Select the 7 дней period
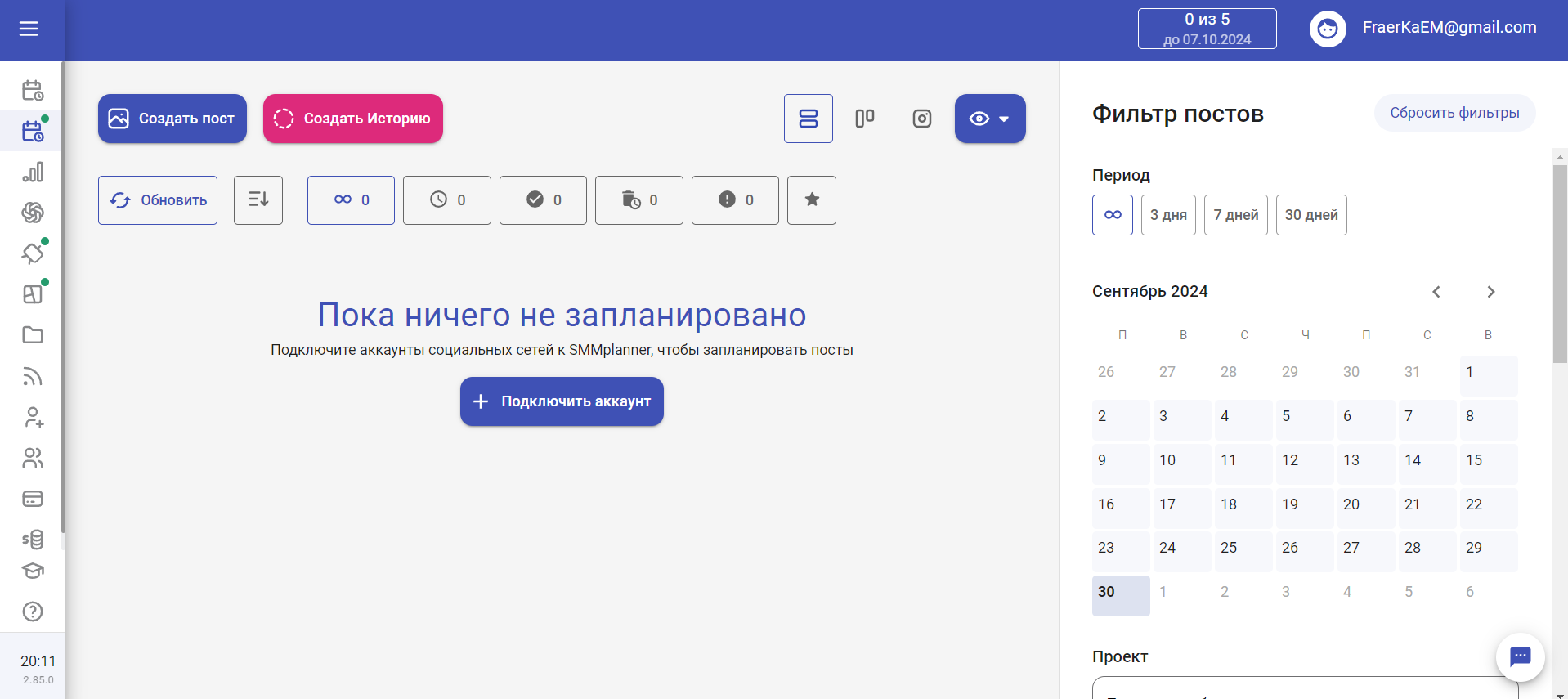 coord(1236,215)
